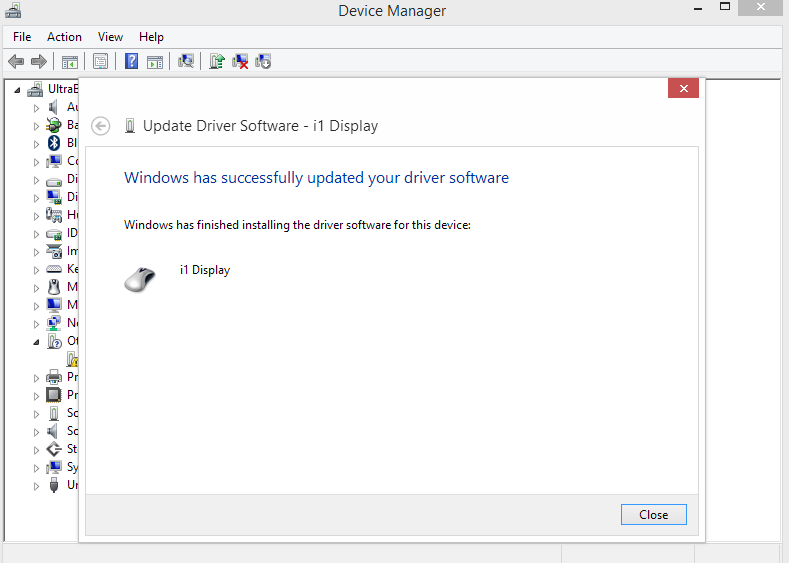Close the Update Driver dialog with red X
Image resolution: width=789 pixels, height=563 pixels.
683,88
